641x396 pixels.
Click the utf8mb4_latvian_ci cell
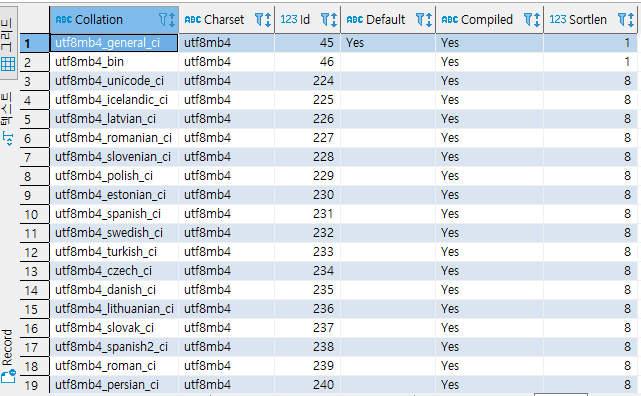114,119
